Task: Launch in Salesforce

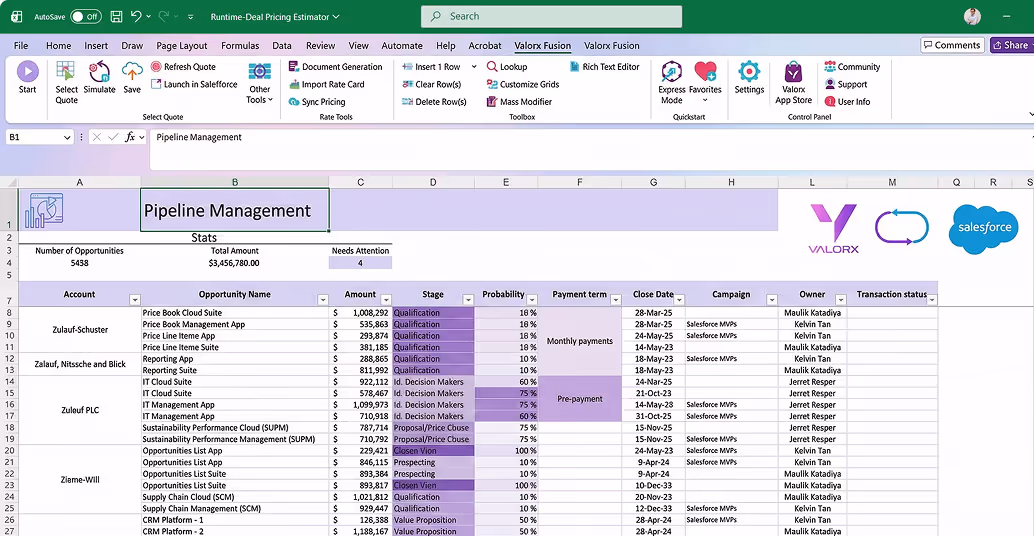Action: pyautogui.click(x=194, y=84)
